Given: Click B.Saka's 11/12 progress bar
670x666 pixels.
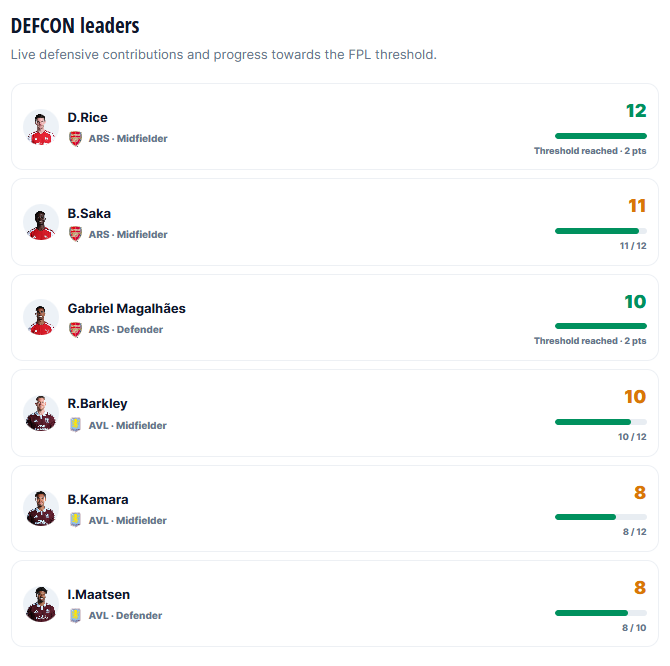Looking at the screenshot, I should pos(601,231).
